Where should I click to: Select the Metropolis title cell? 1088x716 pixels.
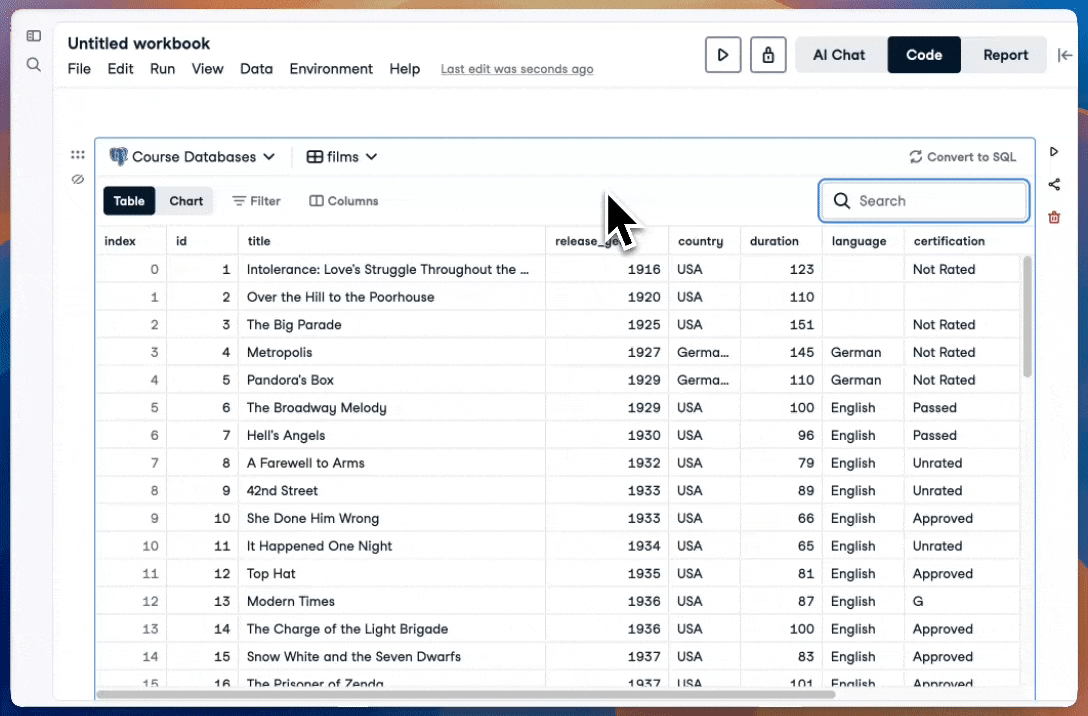pyautogui.click(x=391, y=352)
